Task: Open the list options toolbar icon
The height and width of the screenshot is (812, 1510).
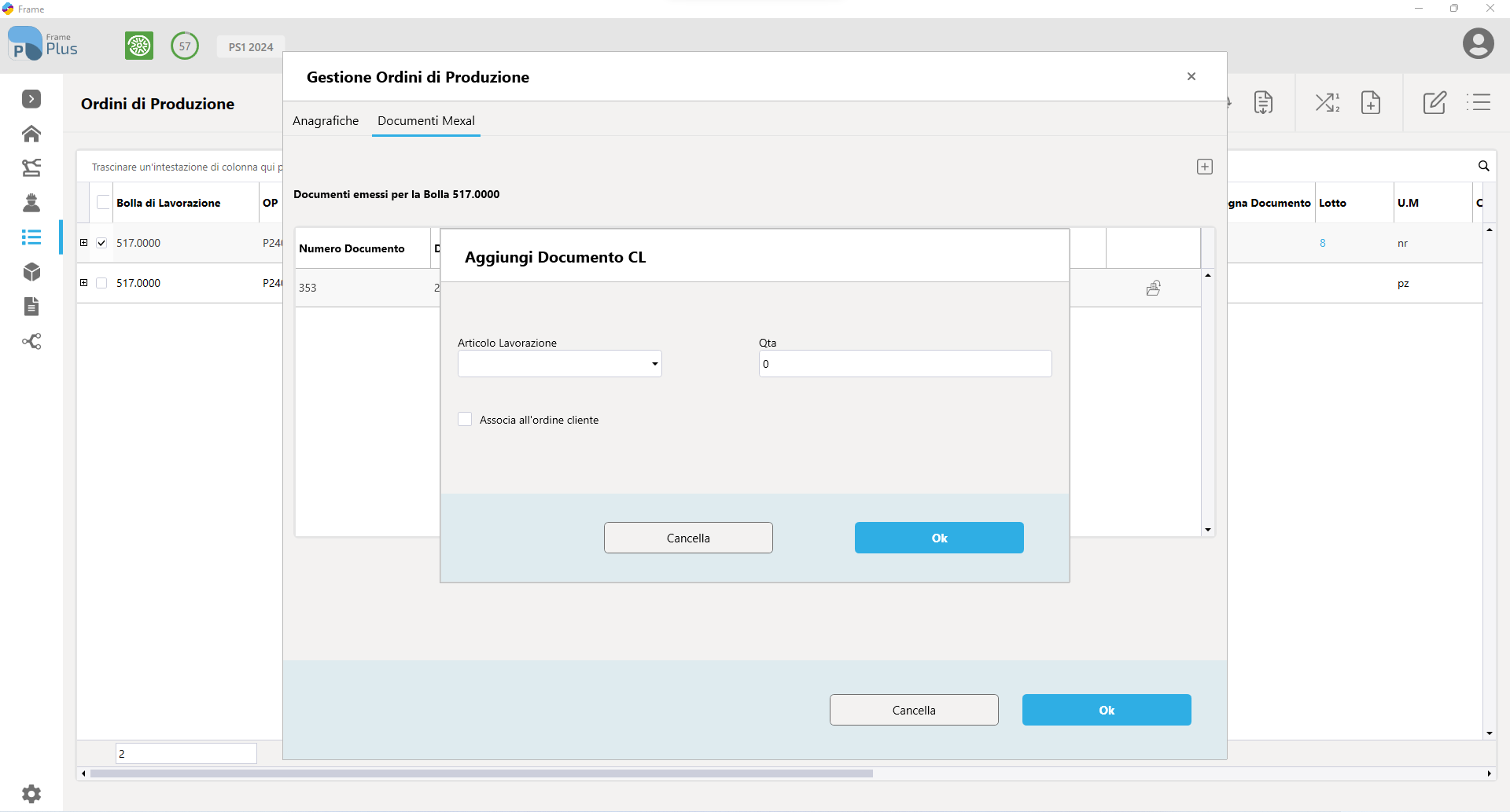Action: coord(1479,102)
